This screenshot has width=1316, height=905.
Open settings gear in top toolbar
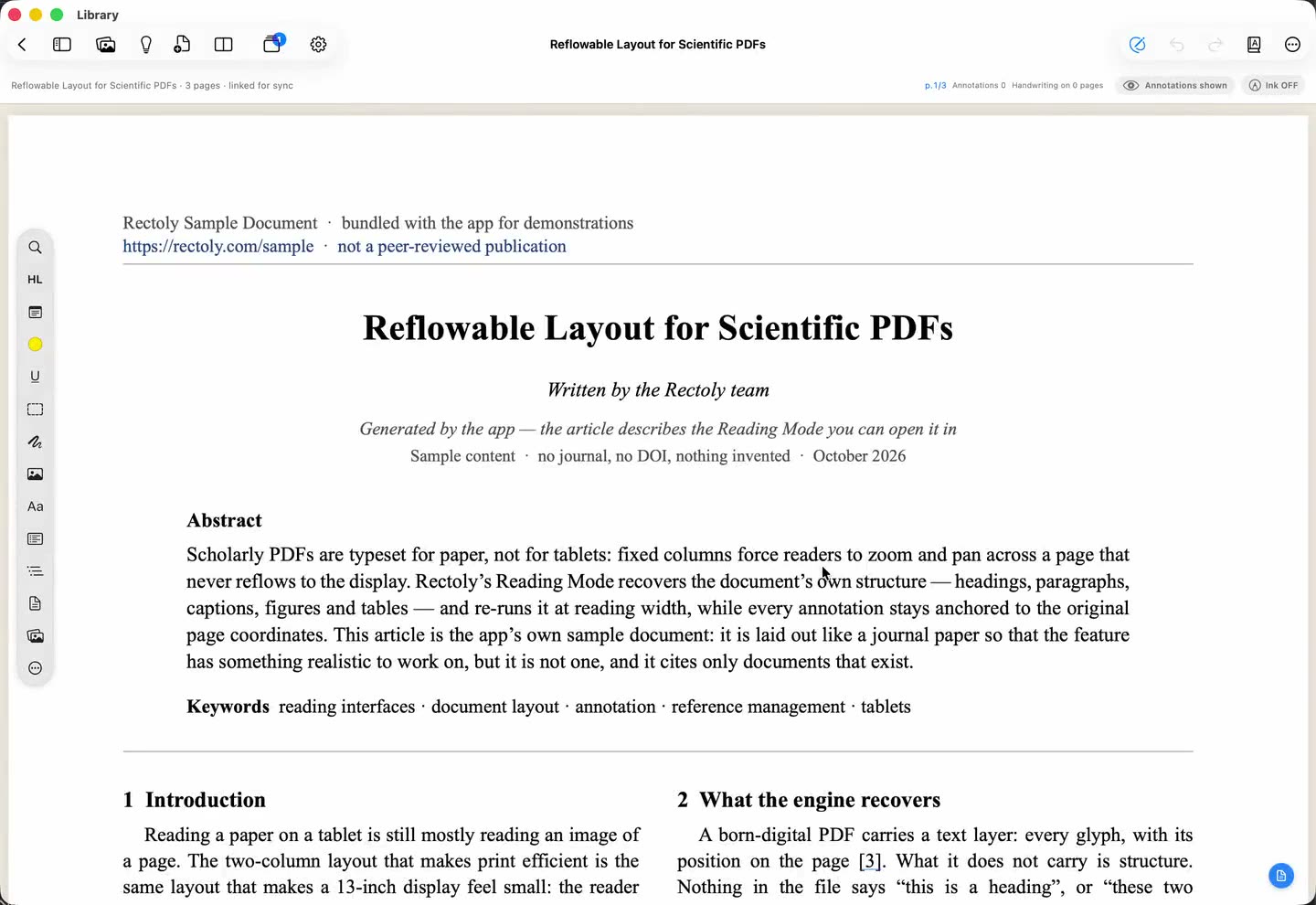pyautogui.click(x=318, y=44)
